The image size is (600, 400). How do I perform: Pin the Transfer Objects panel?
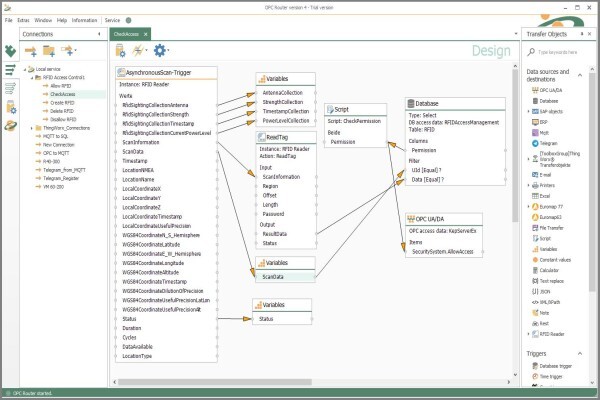582,34
